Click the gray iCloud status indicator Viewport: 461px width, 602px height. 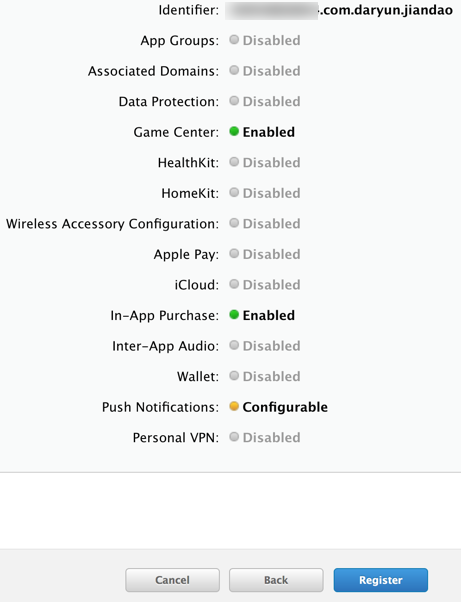(234, 284)
